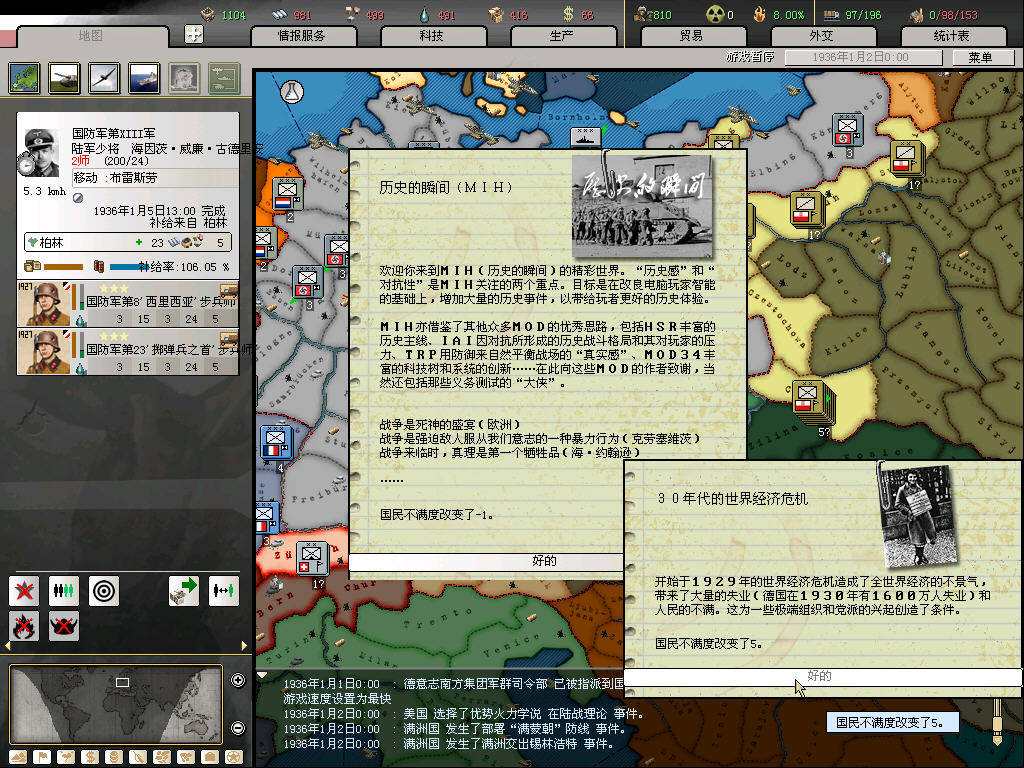
Task: Open the 统计表 tab
Action: coord(952,36)
